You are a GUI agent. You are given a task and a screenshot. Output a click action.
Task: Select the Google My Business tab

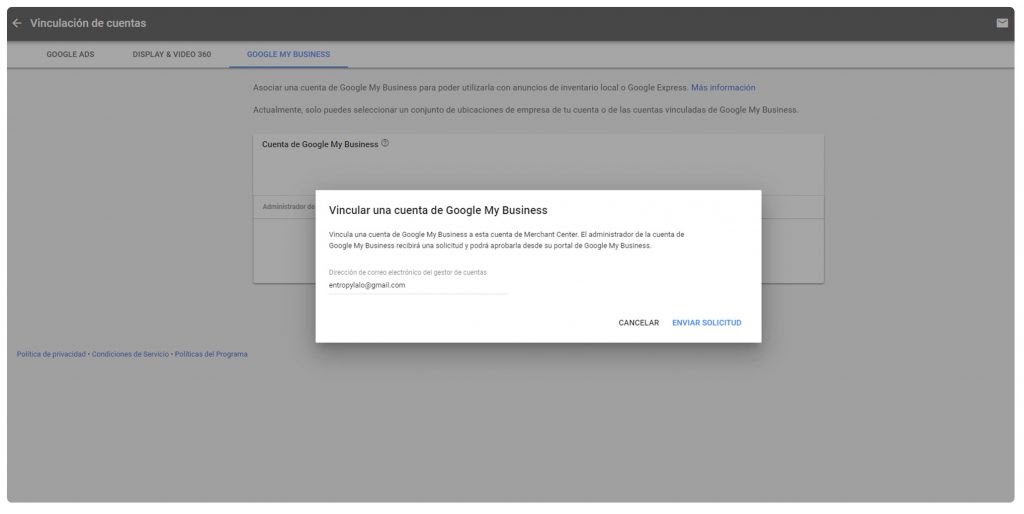[x=288, y=54]
